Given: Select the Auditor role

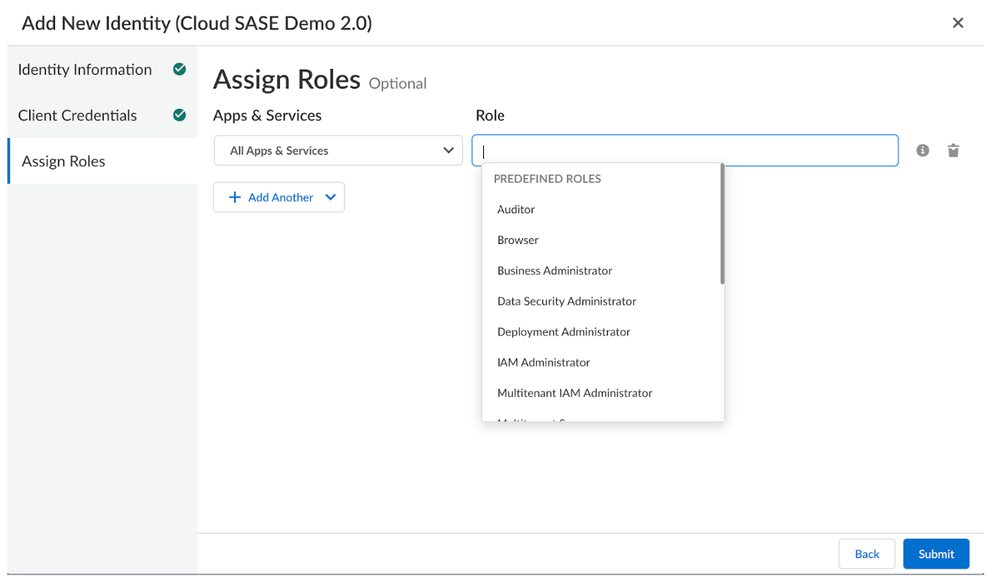Looking at the screenshot, I should (x=516, y=209).
